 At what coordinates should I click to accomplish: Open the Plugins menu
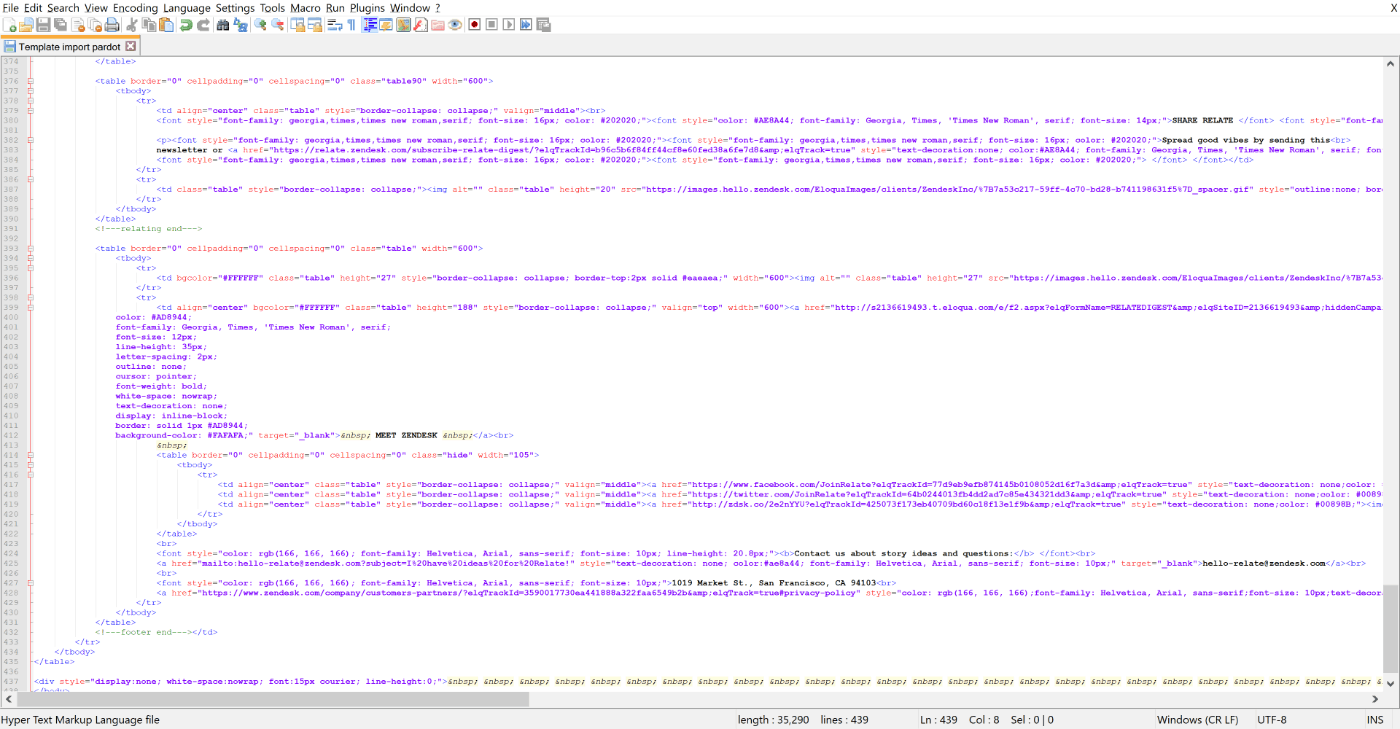coord(368,7)
